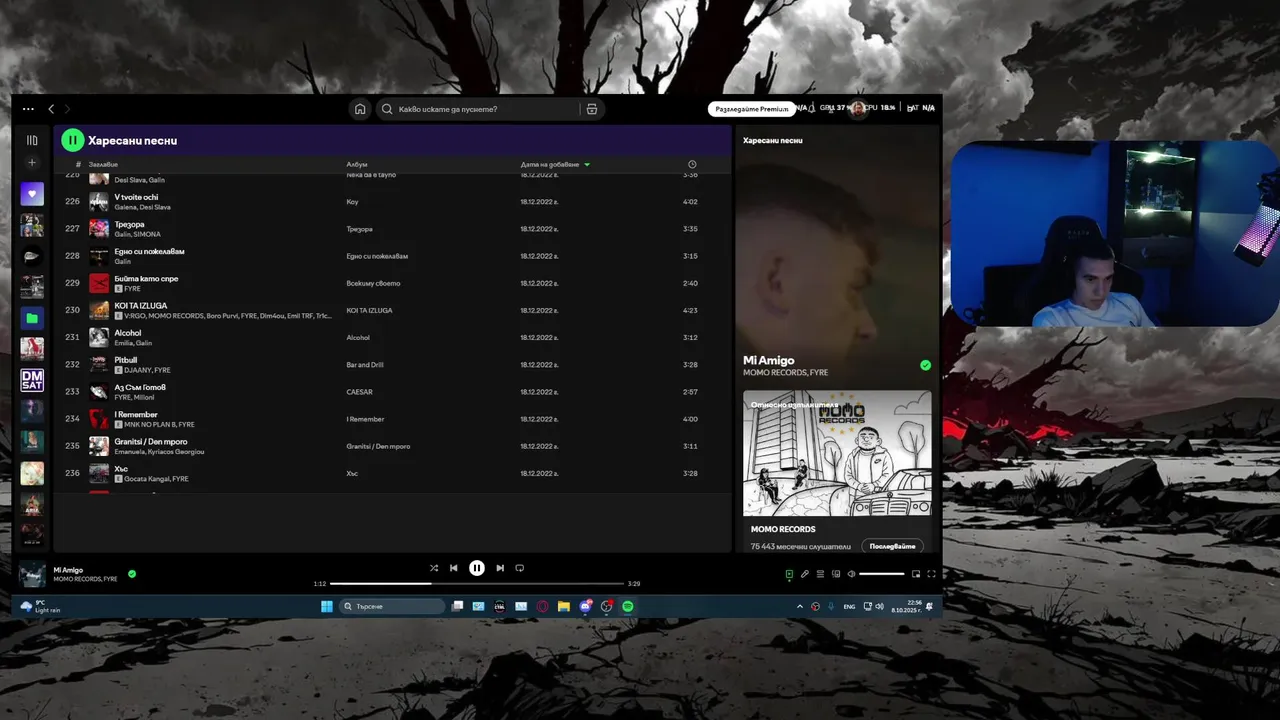Select the song 'Едно си пожелавам' in the title column
The height and width of the screenshot is (720, 1280).
[149, 251]
